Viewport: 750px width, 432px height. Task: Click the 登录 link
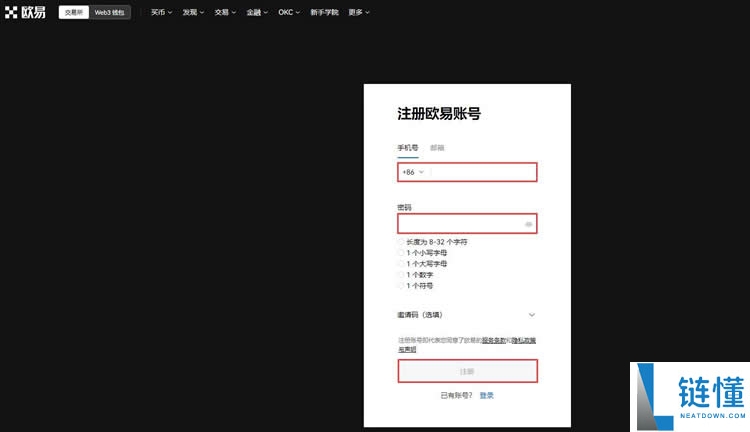point(486,396)
